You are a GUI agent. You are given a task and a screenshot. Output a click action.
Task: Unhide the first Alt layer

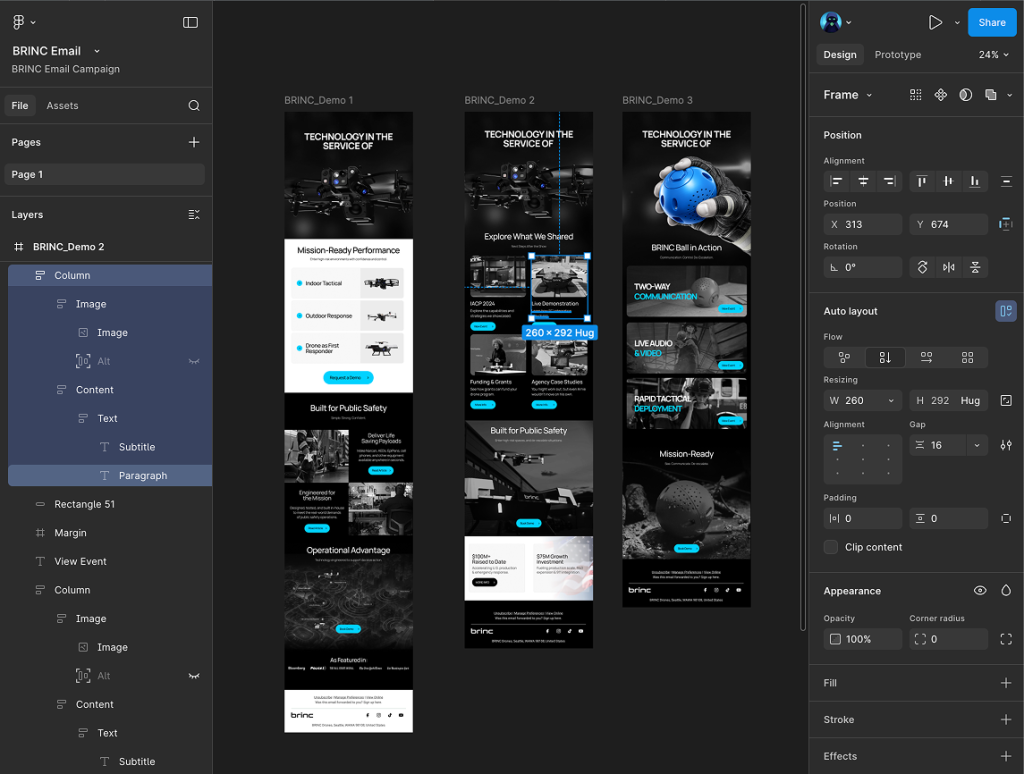[x=194, y=361]
